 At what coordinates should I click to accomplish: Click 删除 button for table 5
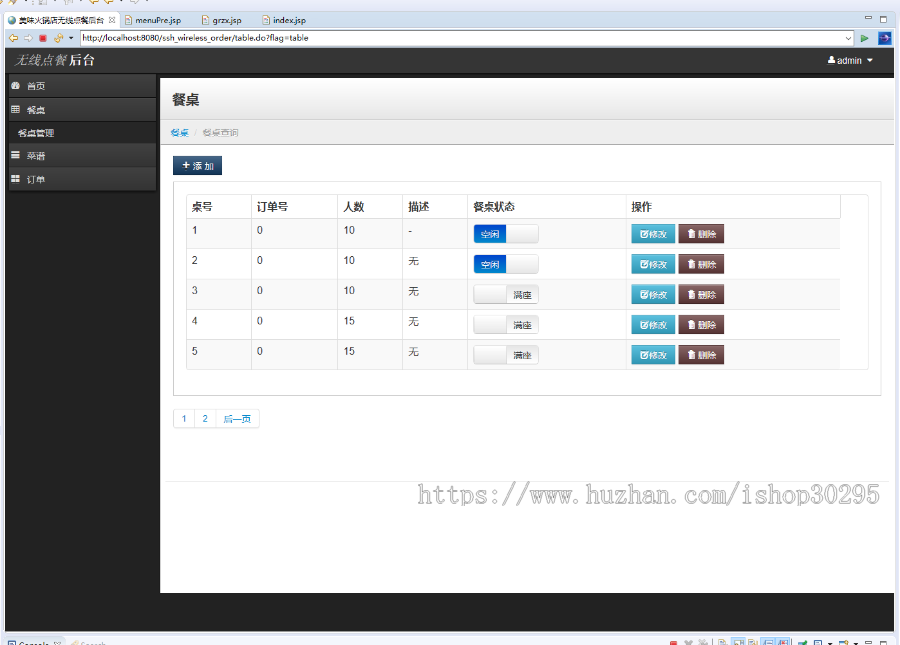click(x=701, y=355)
